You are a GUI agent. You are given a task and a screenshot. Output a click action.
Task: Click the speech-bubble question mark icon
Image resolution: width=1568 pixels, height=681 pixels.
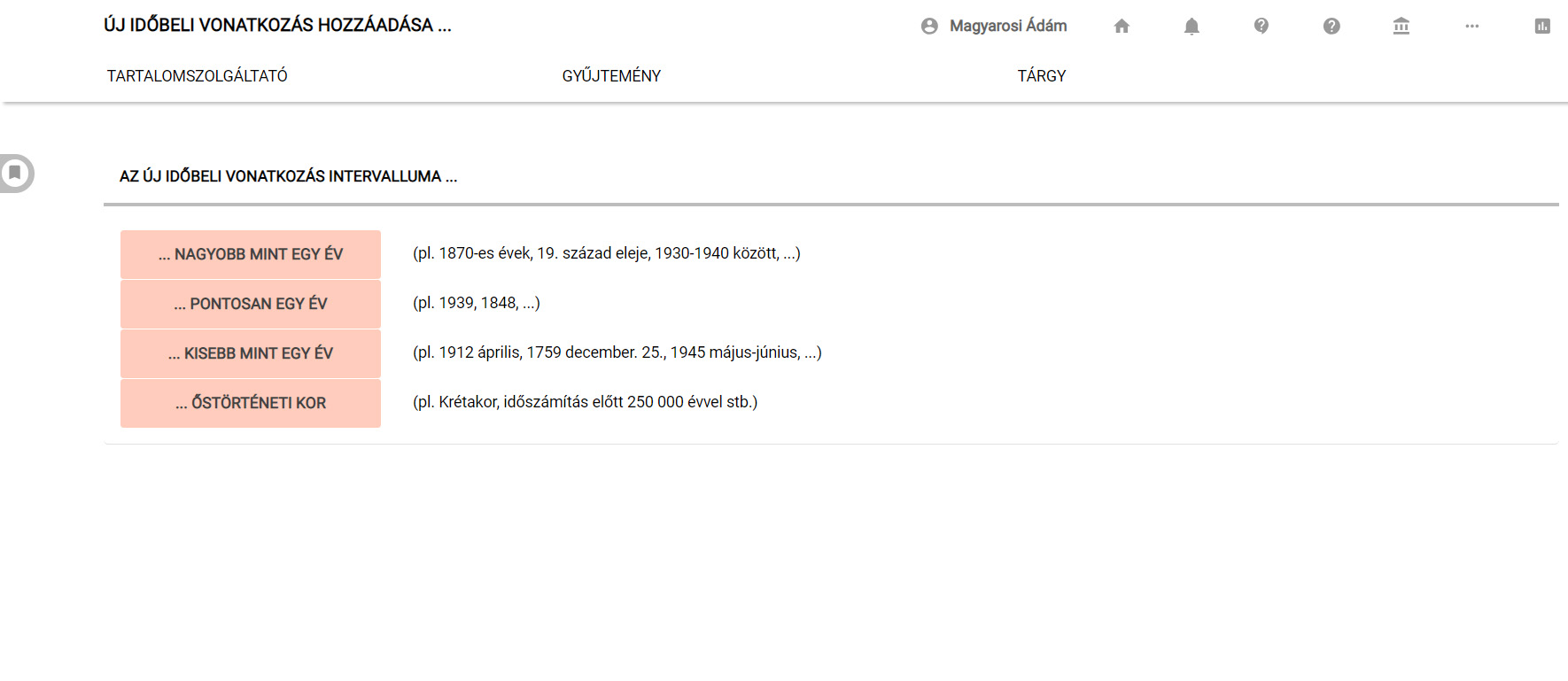click(x=1261, y=27)
